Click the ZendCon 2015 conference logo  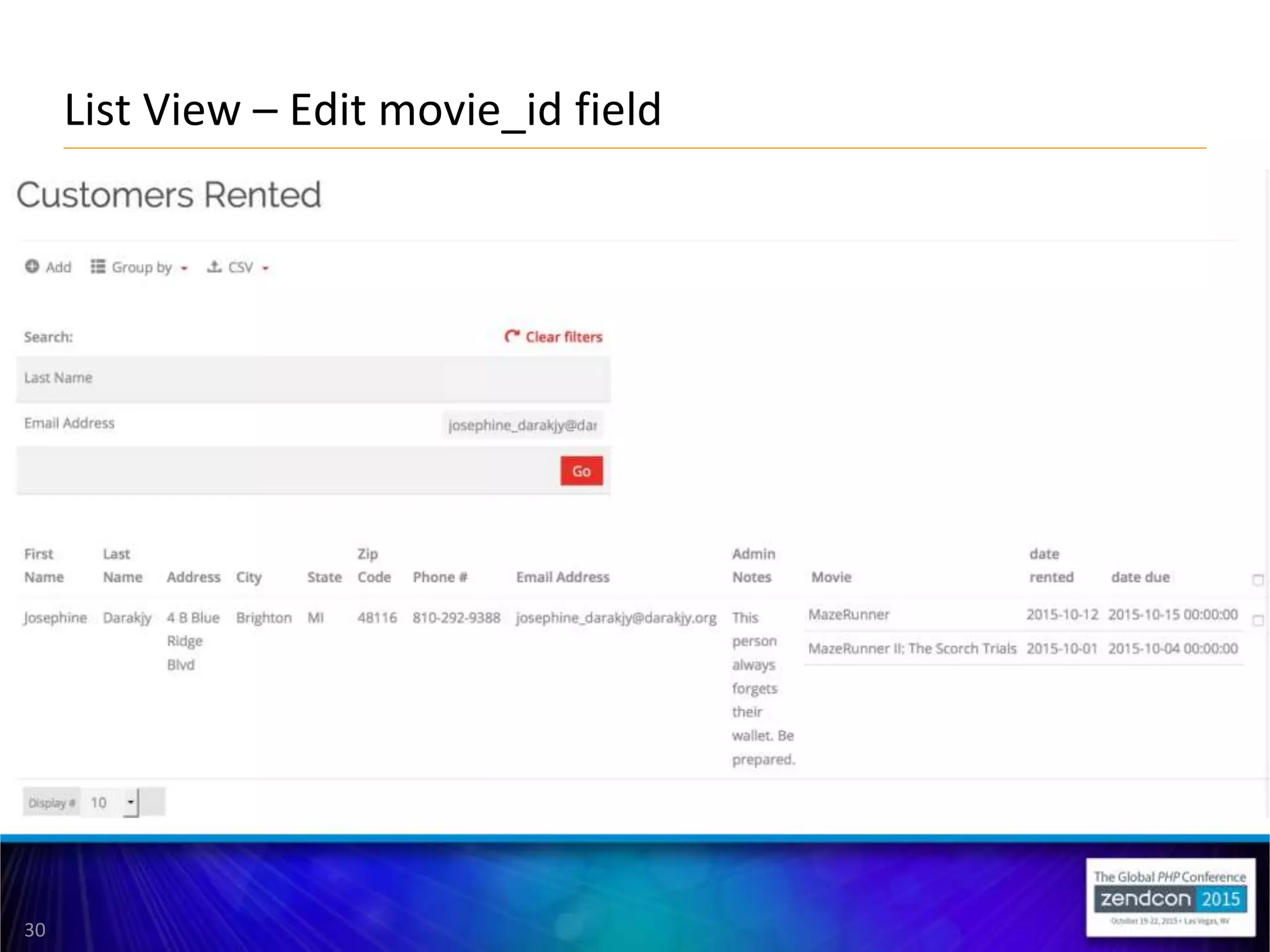point(1170,897)
